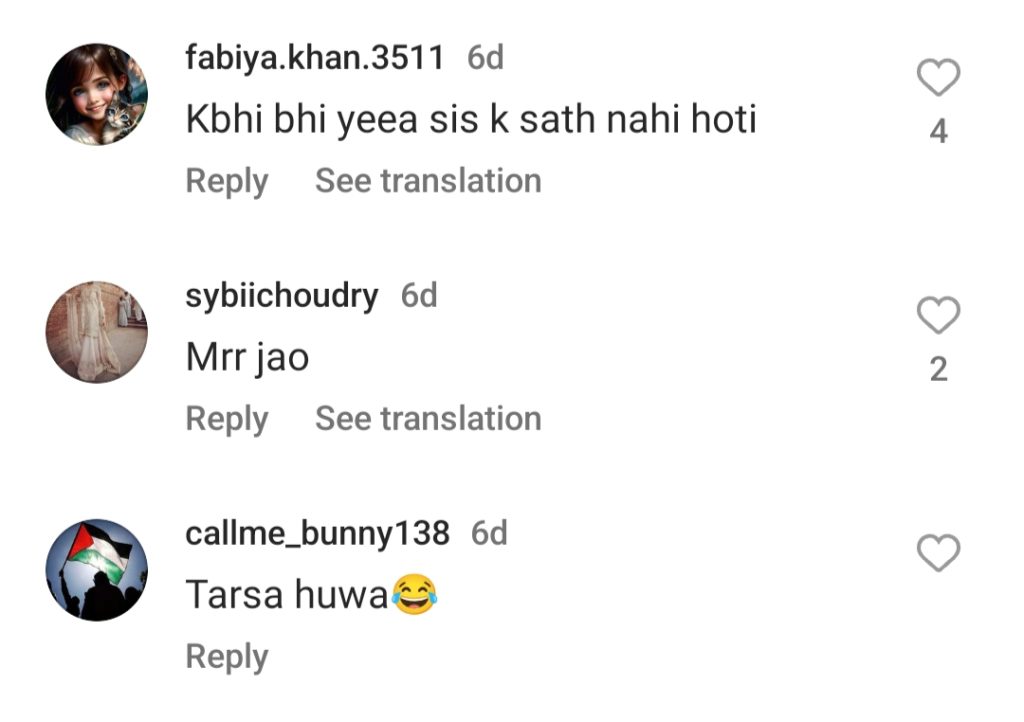Select the comment text 'Mrr jao'
Viewport: 1024px width, 722px height.
coord(248,358)
